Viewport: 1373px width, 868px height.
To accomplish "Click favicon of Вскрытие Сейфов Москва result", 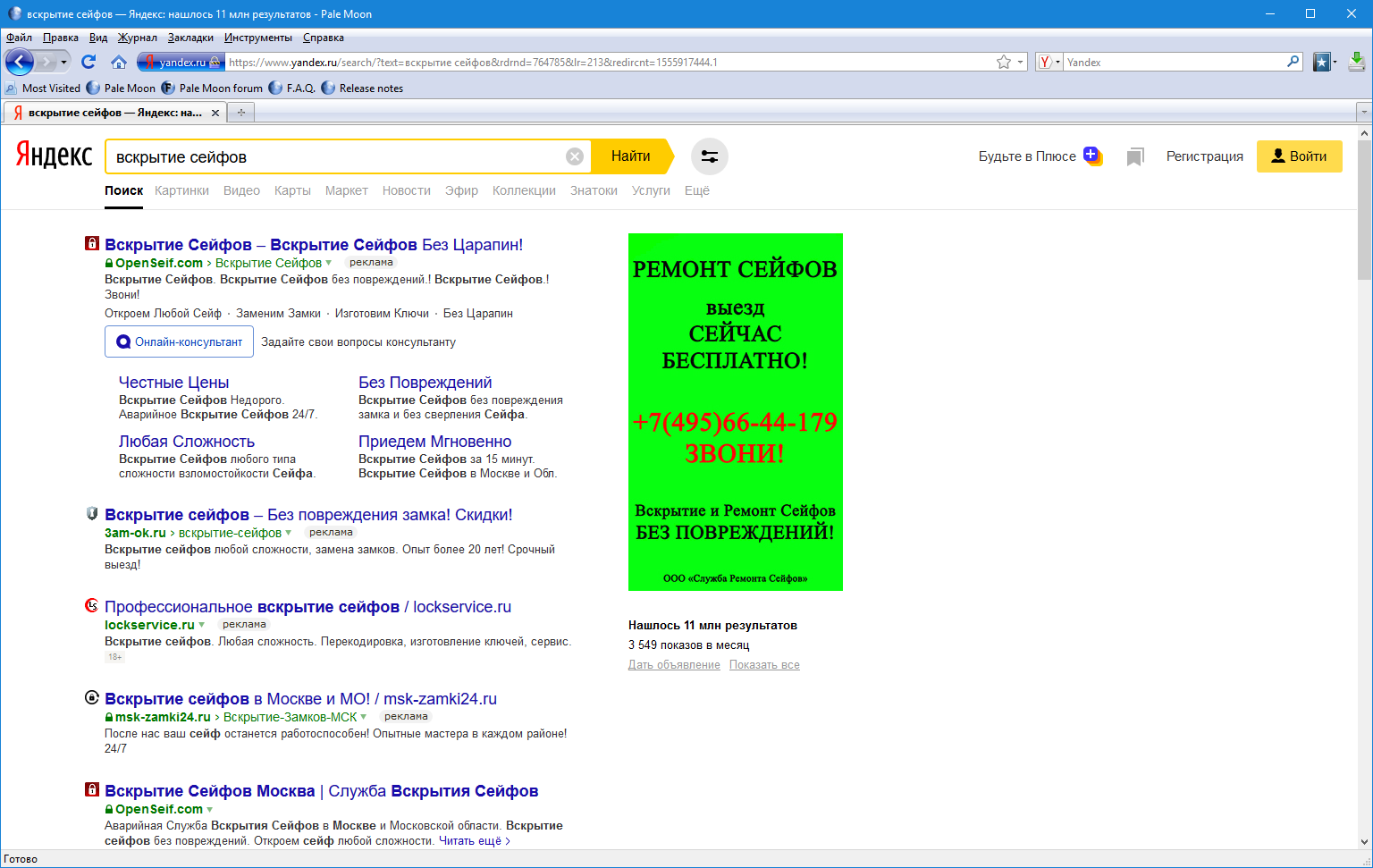I will (x=91, y=789).
